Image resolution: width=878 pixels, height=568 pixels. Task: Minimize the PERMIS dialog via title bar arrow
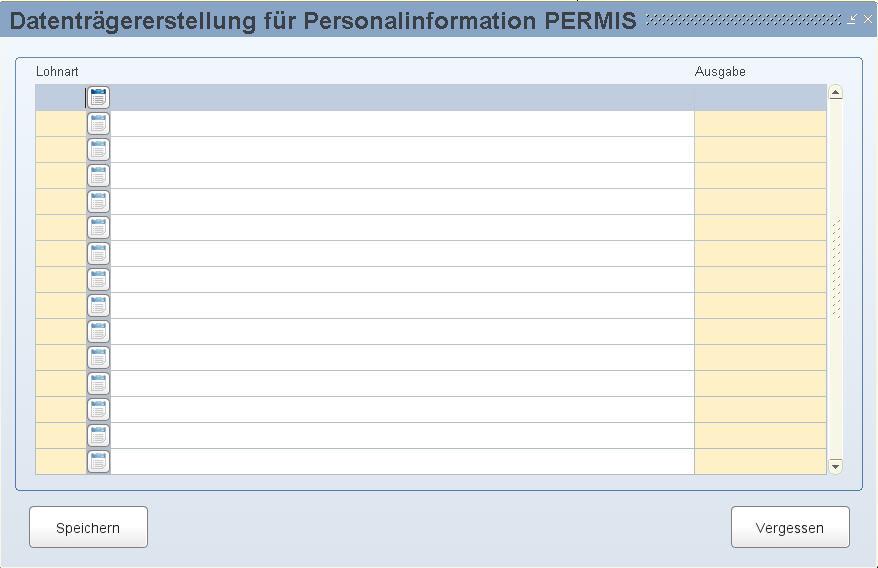point(852,19)
